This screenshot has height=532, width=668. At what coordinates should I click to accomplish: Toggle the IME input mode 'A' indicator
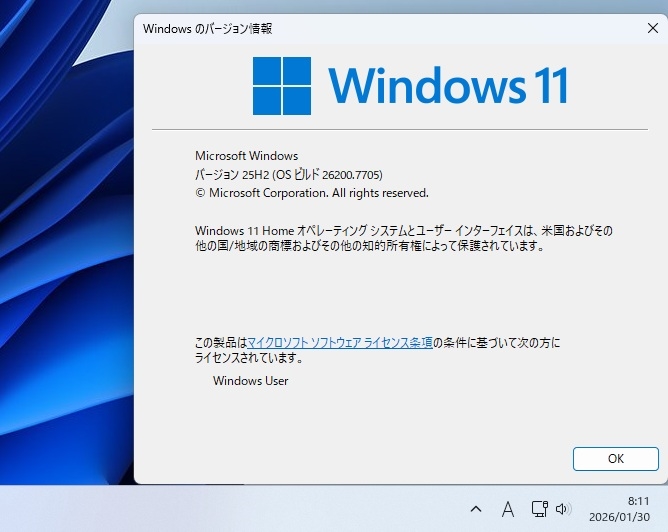[507, 509]
